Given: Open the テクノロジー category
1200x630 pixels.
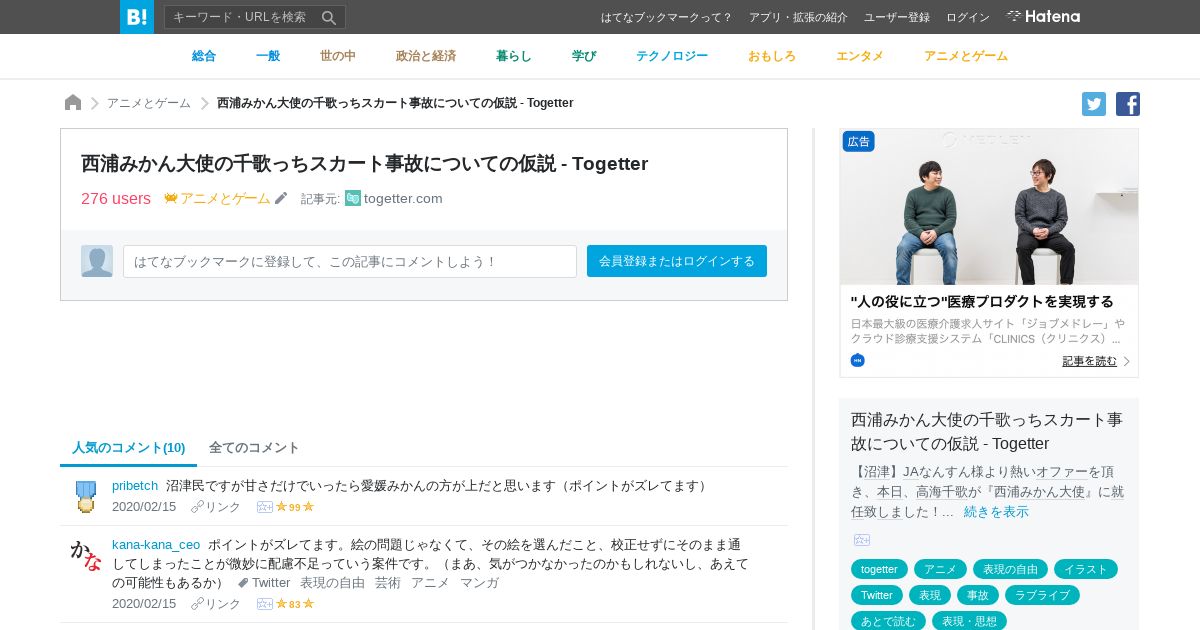Looking at the screenshot, I should (x=672, y=56).
